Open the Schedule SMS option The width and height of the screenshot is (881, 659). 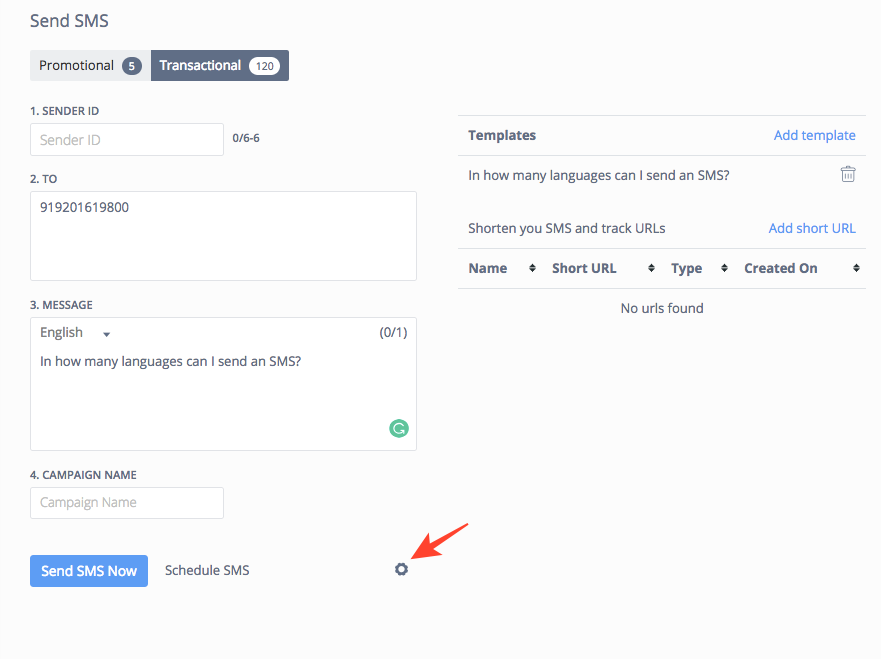207,570
